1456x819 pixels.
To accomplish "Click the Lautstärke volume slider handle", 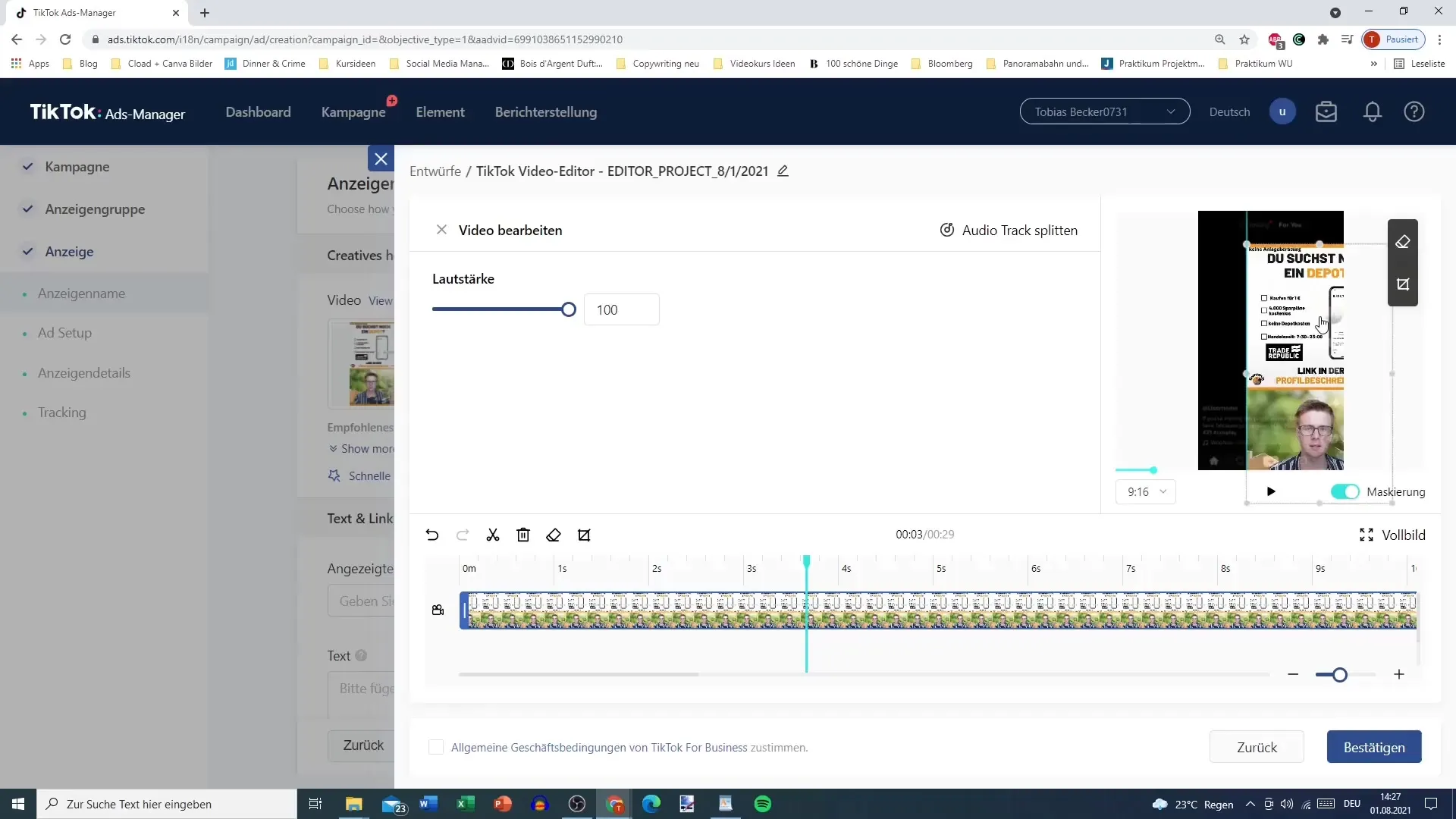I will pos(569,309).
